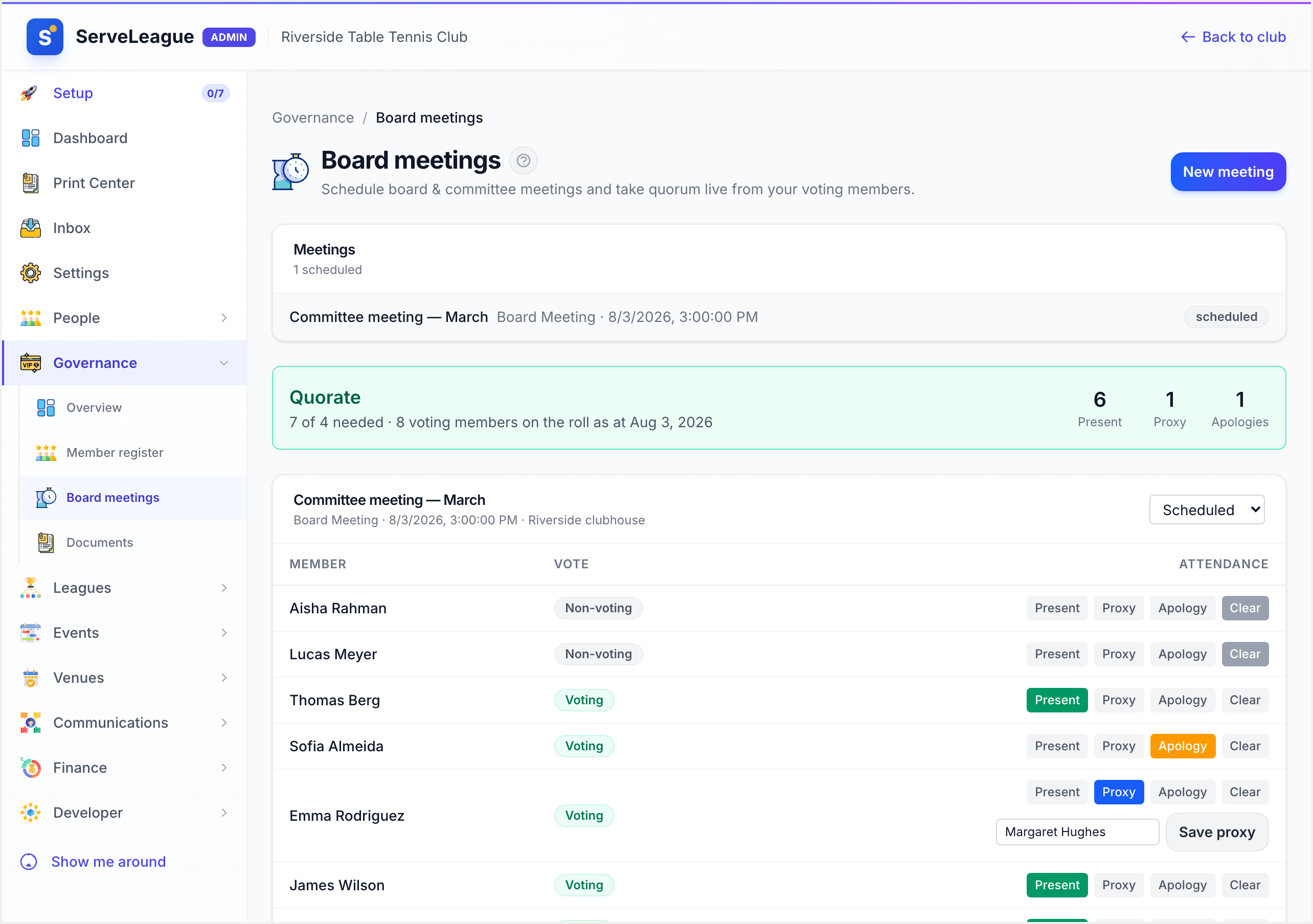Screen dimensions: 1313x924
Task: Click the Leagues trophy icon
Action: [x=30, y=588]
